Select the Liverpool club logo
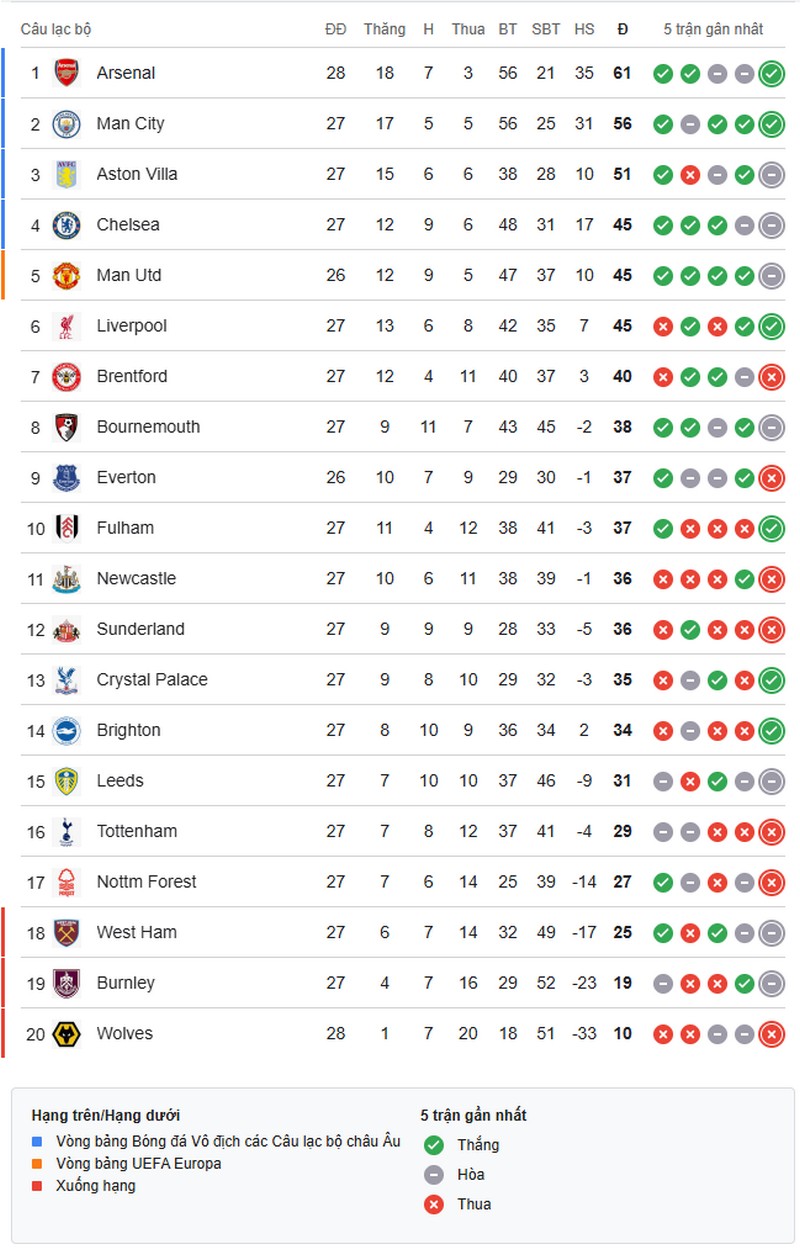 coord(67,326)
